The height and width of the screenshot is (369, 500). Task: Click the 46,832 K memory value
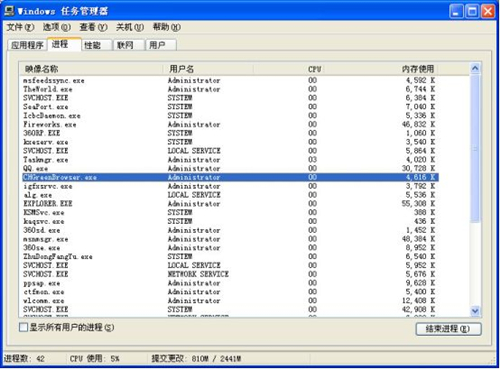[418, 124]
